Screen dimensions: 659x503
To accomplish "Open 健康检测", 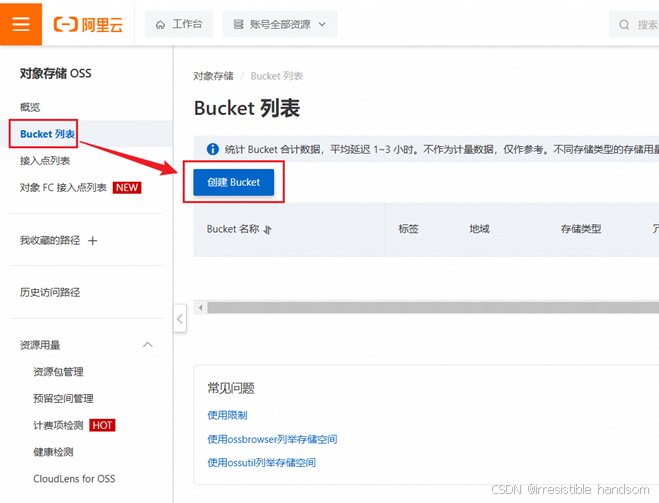I will click(53, 452).
